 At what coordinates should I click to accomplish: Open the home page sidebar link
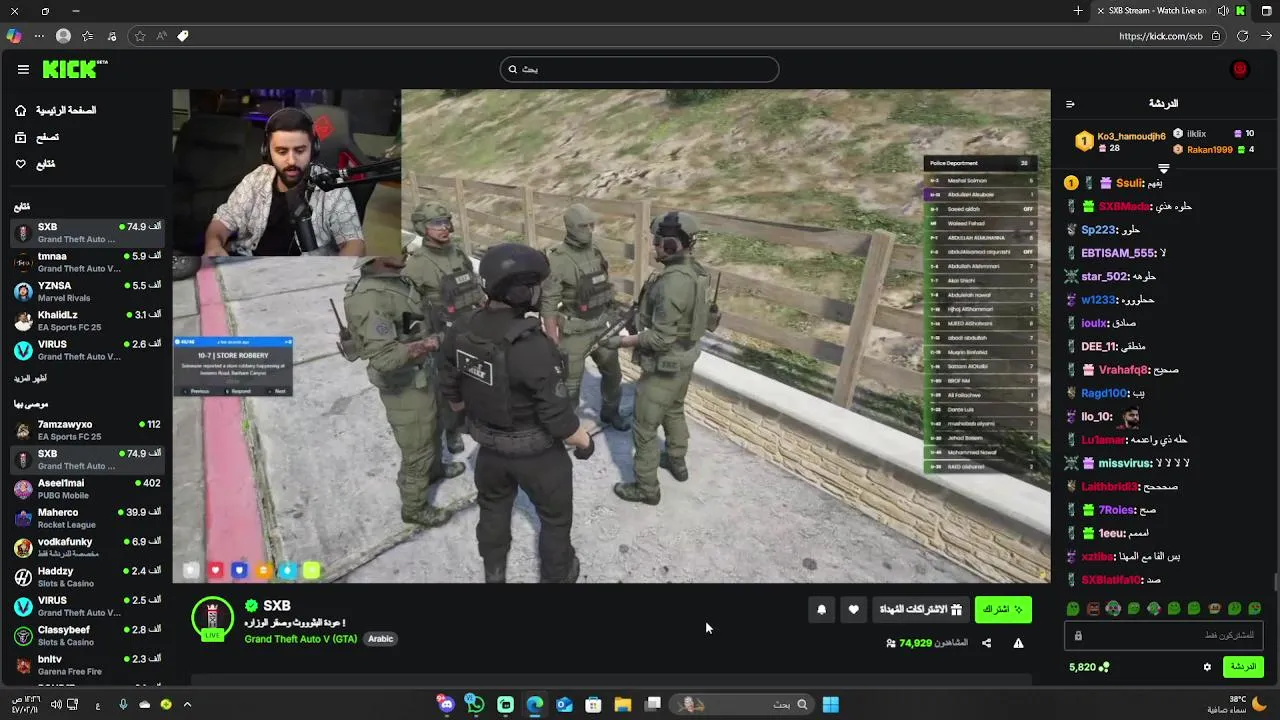click(x=56, y=110)
